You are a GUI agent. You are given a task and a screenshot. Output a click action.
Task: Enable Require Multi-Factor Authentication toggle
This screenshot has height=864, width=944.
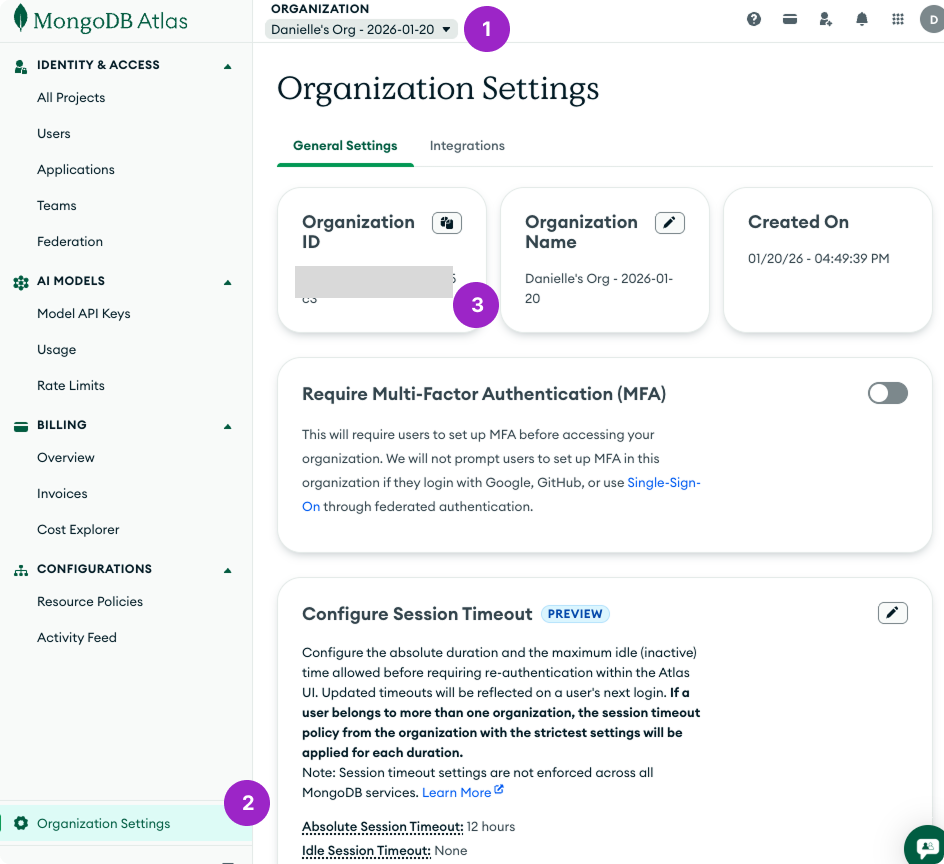point(887,393)
